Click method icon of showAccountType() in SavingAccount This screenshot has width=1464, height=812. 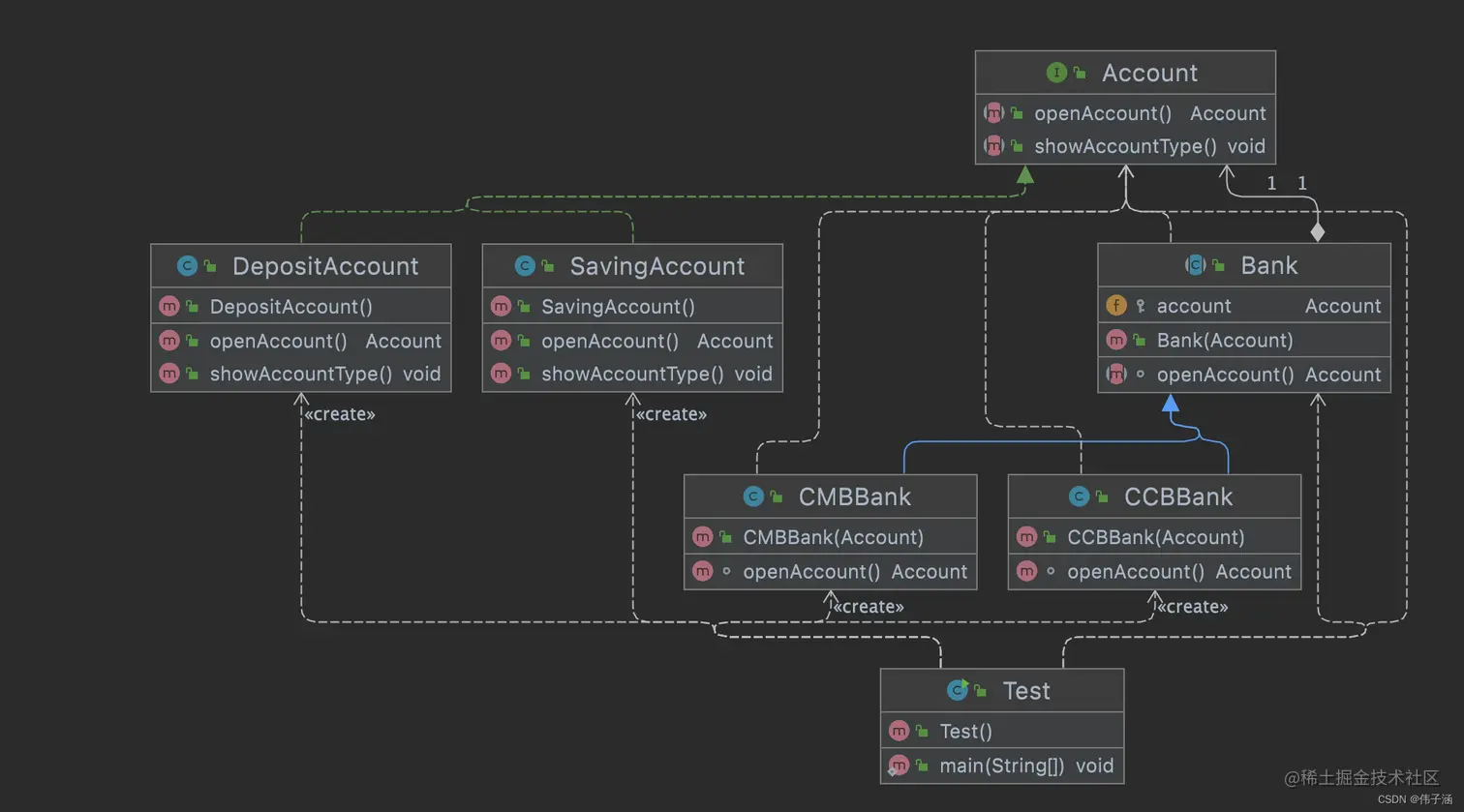tap(501, 374)
